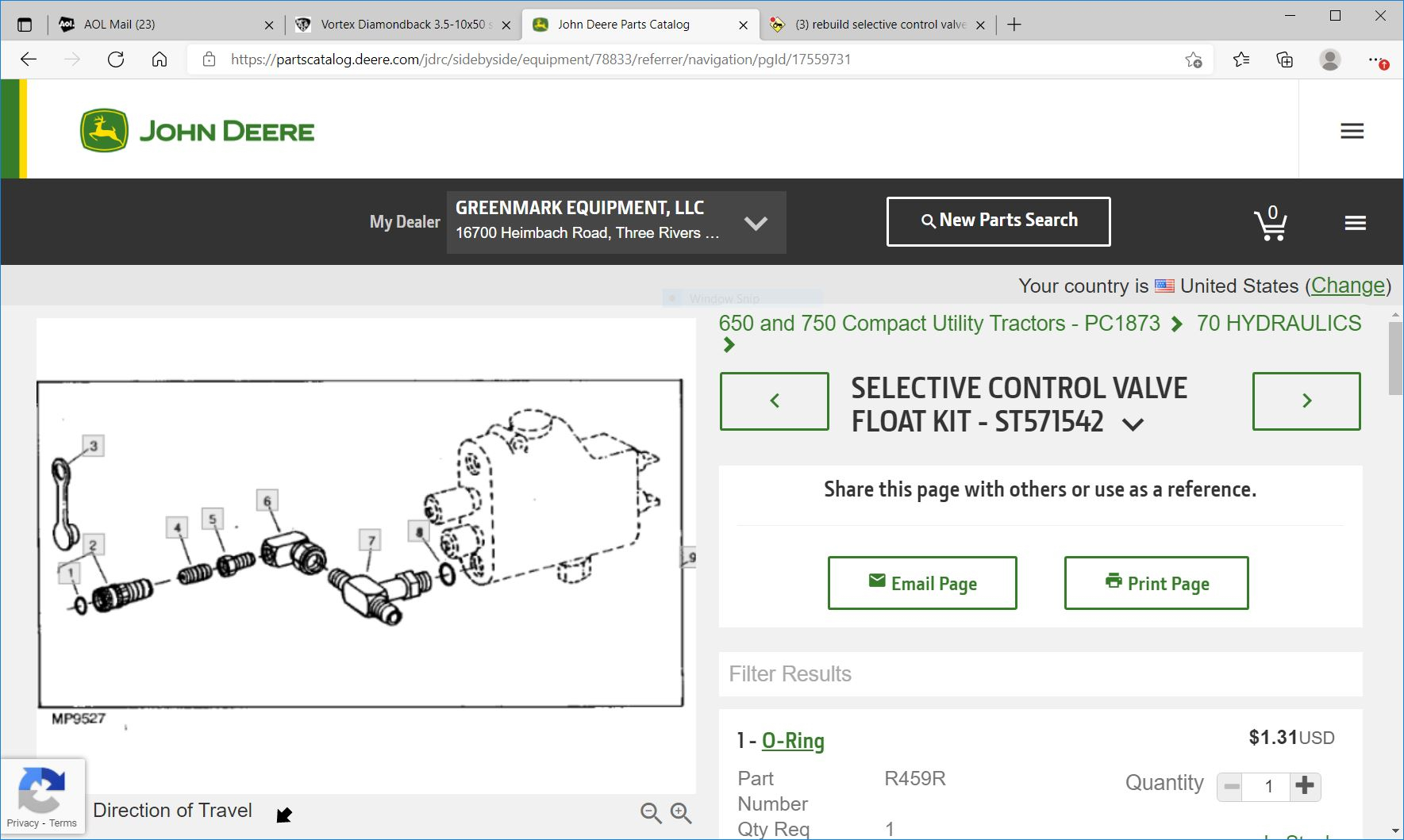Zoom out of the parts diagram
The width and height of the screenshot is (1404, 840).
[x=651, y=813]
